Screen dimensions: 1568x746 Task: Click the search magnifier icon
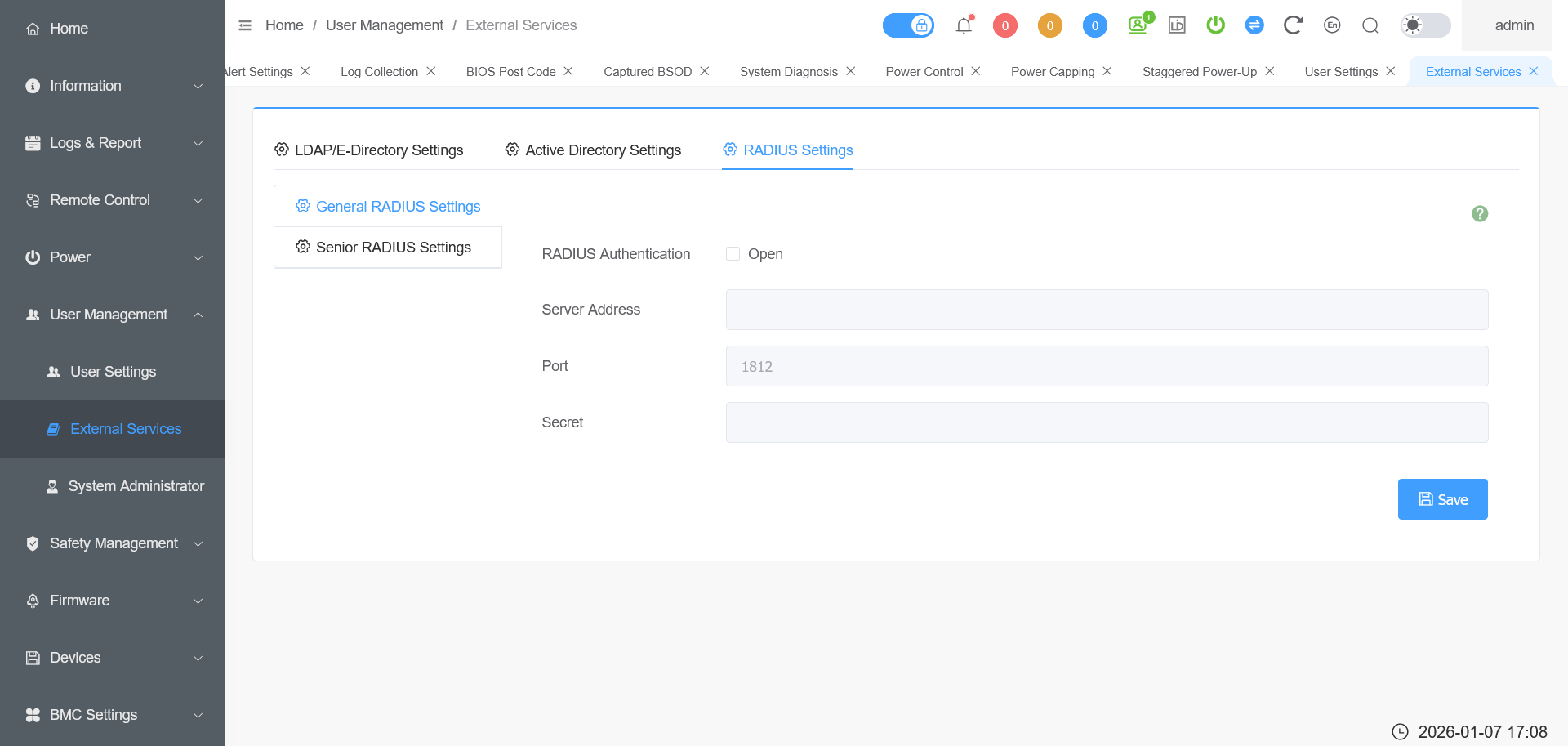click(x=1370, y=25)
